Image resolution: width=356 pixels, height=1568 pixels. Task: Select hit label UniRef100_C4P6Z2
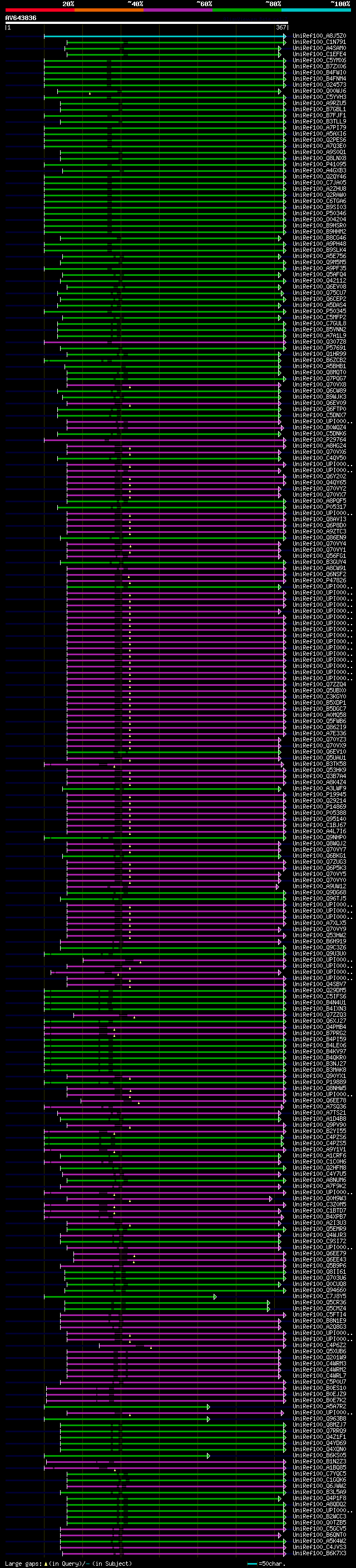point(319,1345)
